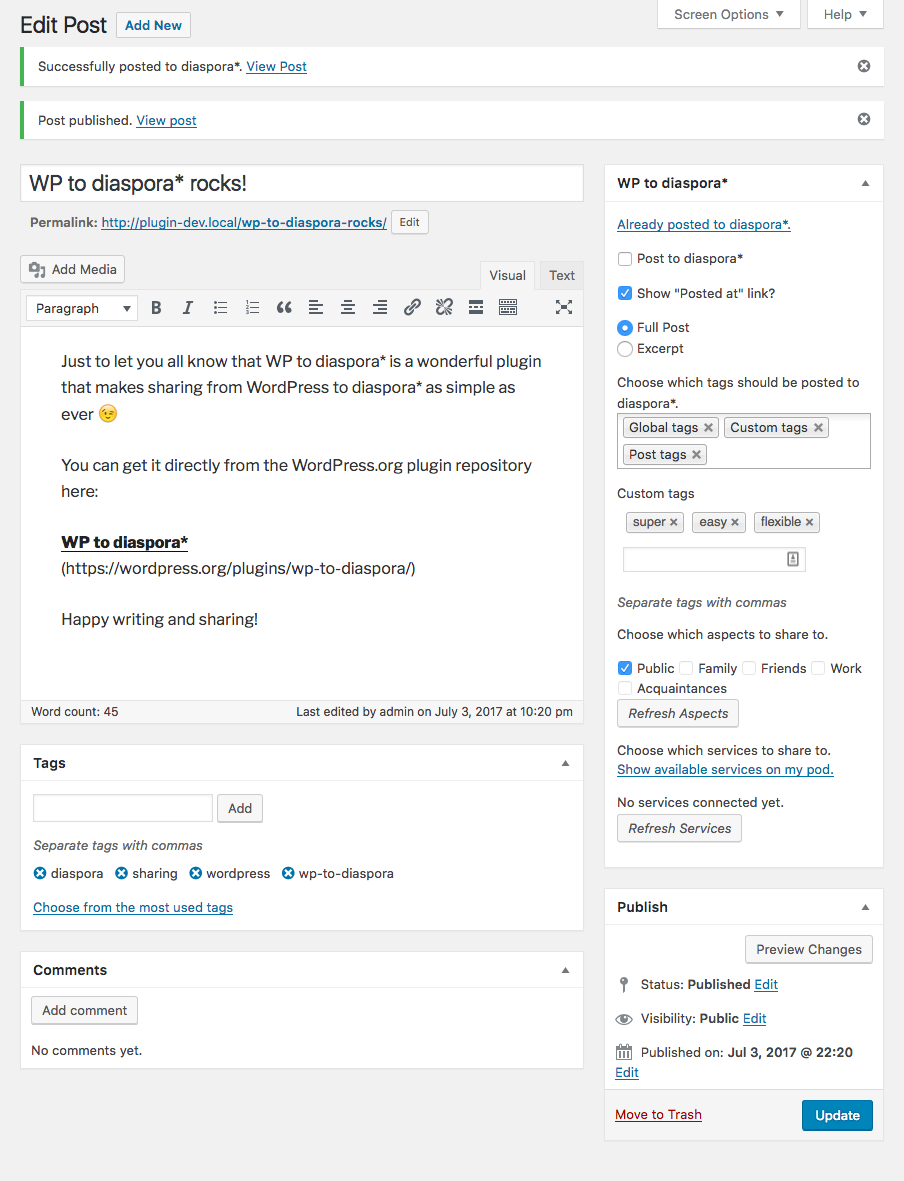The height and width of the screenshot is (1181, 904).
Task: Remove the 'flexible' custom tag
Action: 809,523
